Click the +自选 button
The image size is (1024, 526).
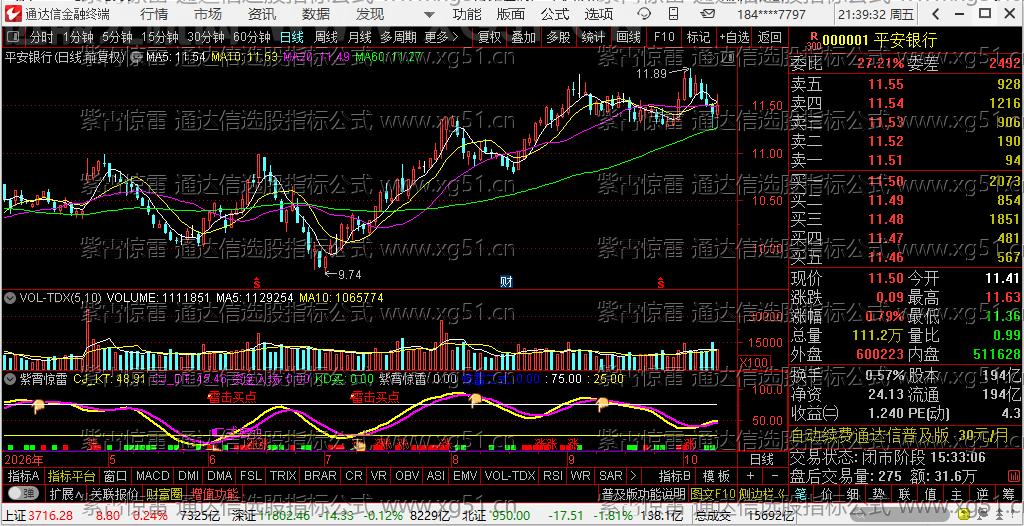click(735, 37)
